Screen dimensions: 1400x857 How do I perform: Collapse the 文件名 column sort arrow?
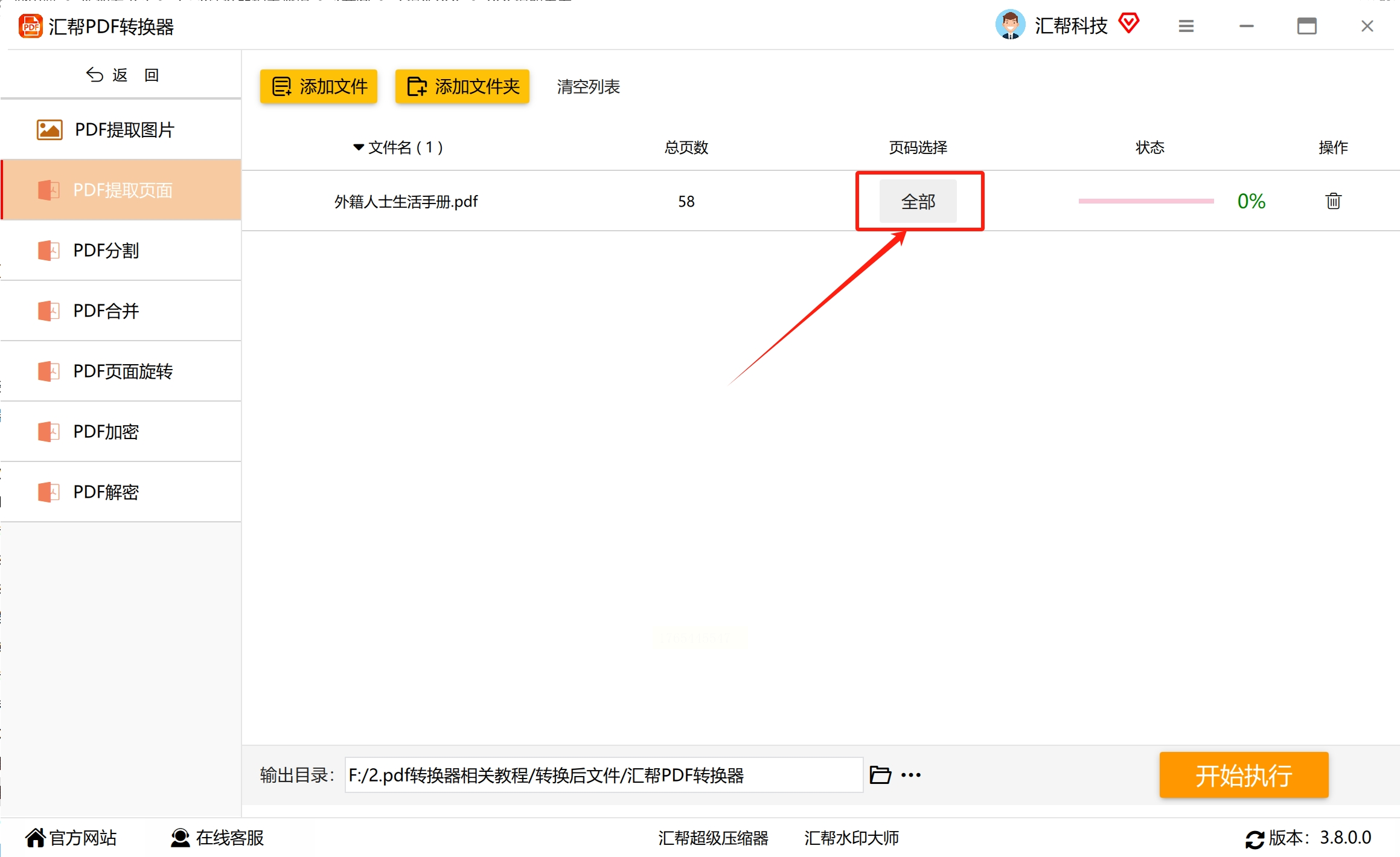[359, 147]
